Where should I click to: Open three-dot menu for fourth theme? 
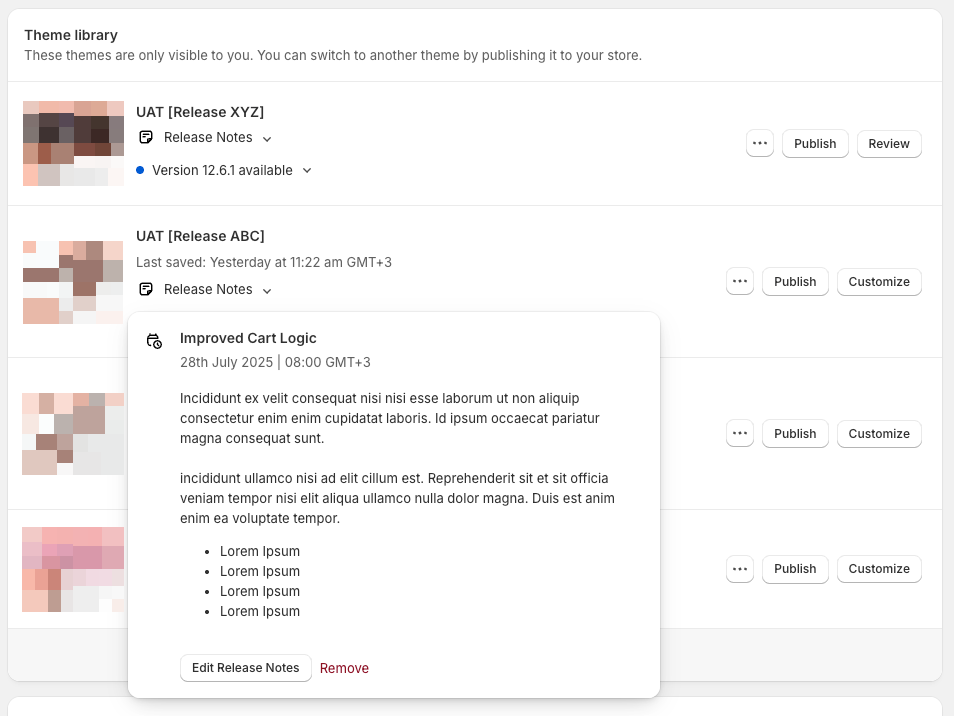[740, 569]
